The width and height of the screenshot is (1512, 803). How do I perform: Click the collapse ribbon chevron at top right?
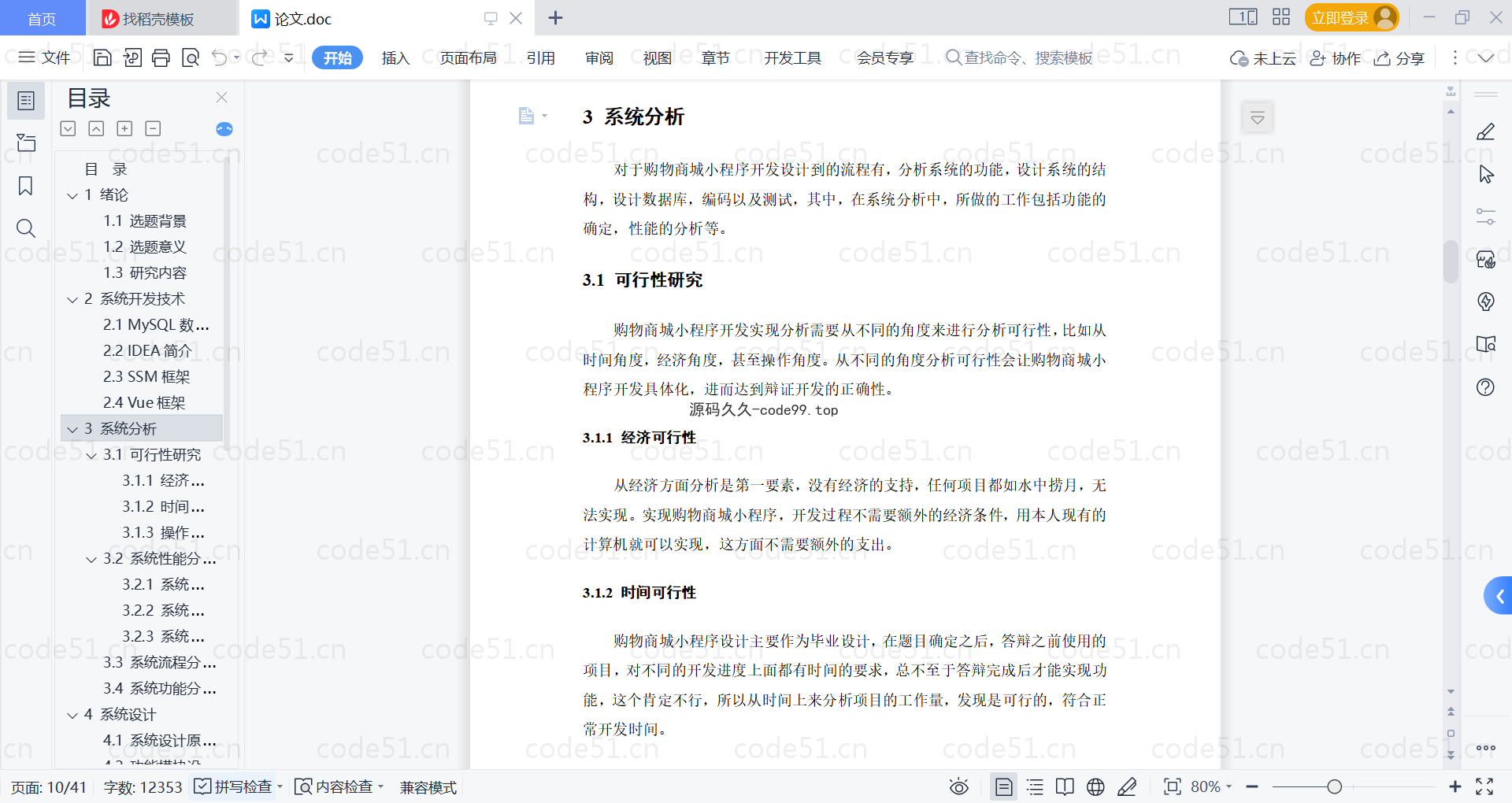(x=1485, y=57)
